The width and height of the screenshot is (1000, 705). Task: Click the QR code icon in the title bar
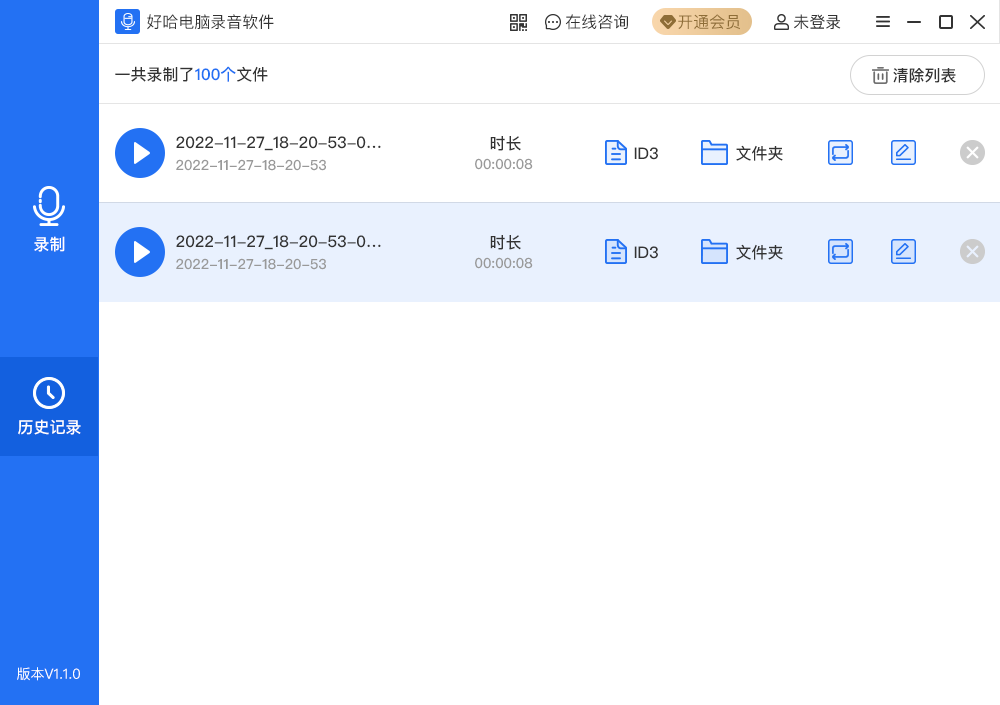pyautogui.click(x=518, y=21)
